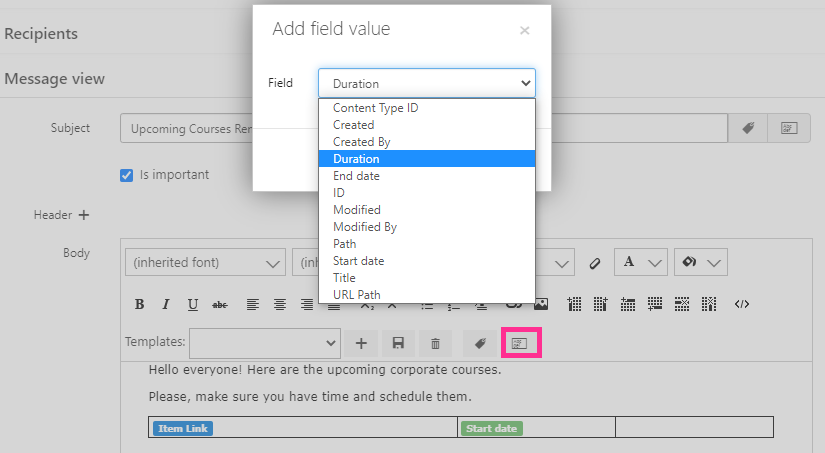Open the Field dropdown showing Duration
Image resolution: width=825 pixels, height=453 pixels.
coord(427,83)
